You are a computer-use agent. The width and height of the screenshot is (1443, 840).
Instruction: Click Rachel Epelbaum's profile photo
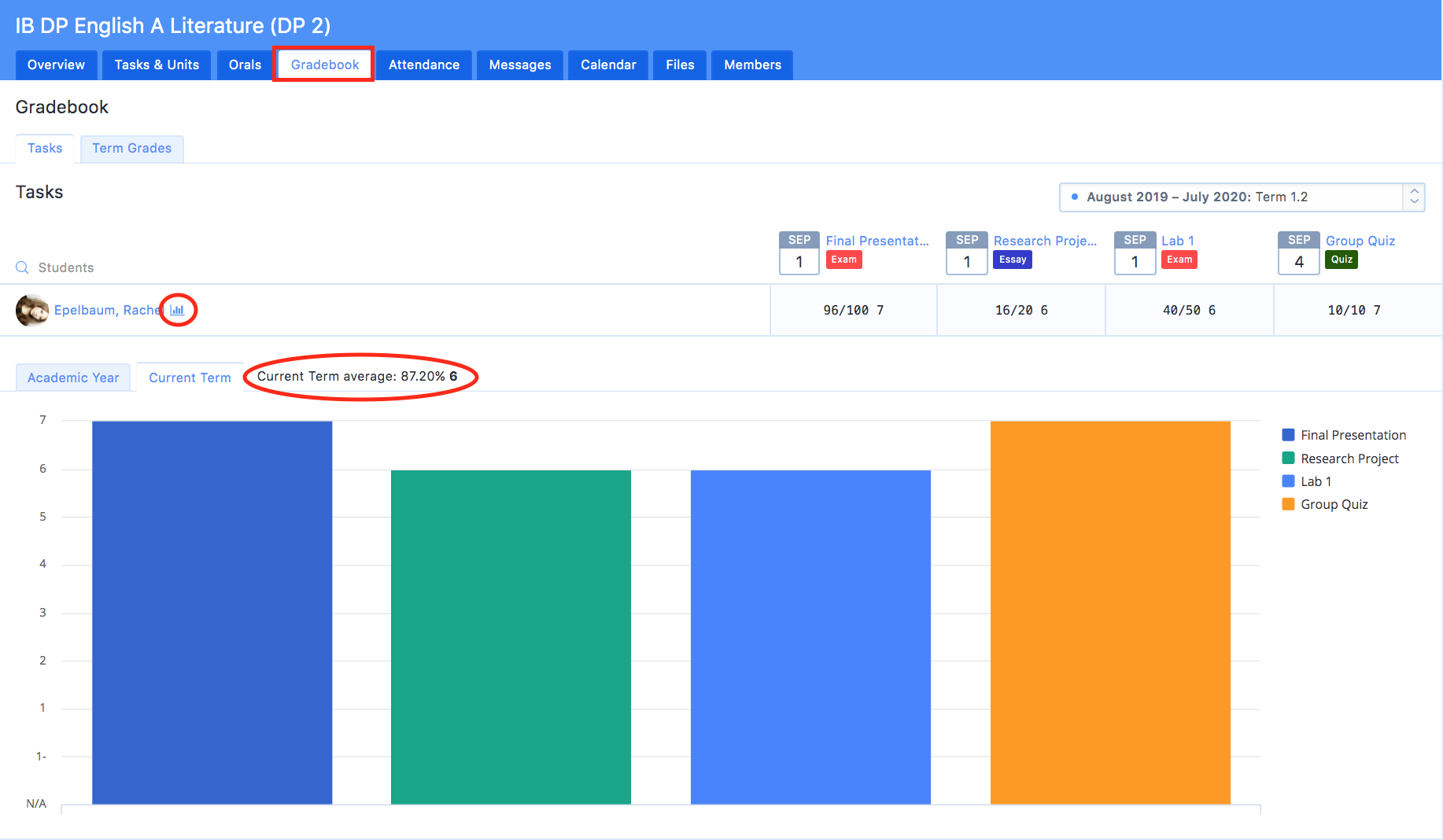click(x=32, y=310)
